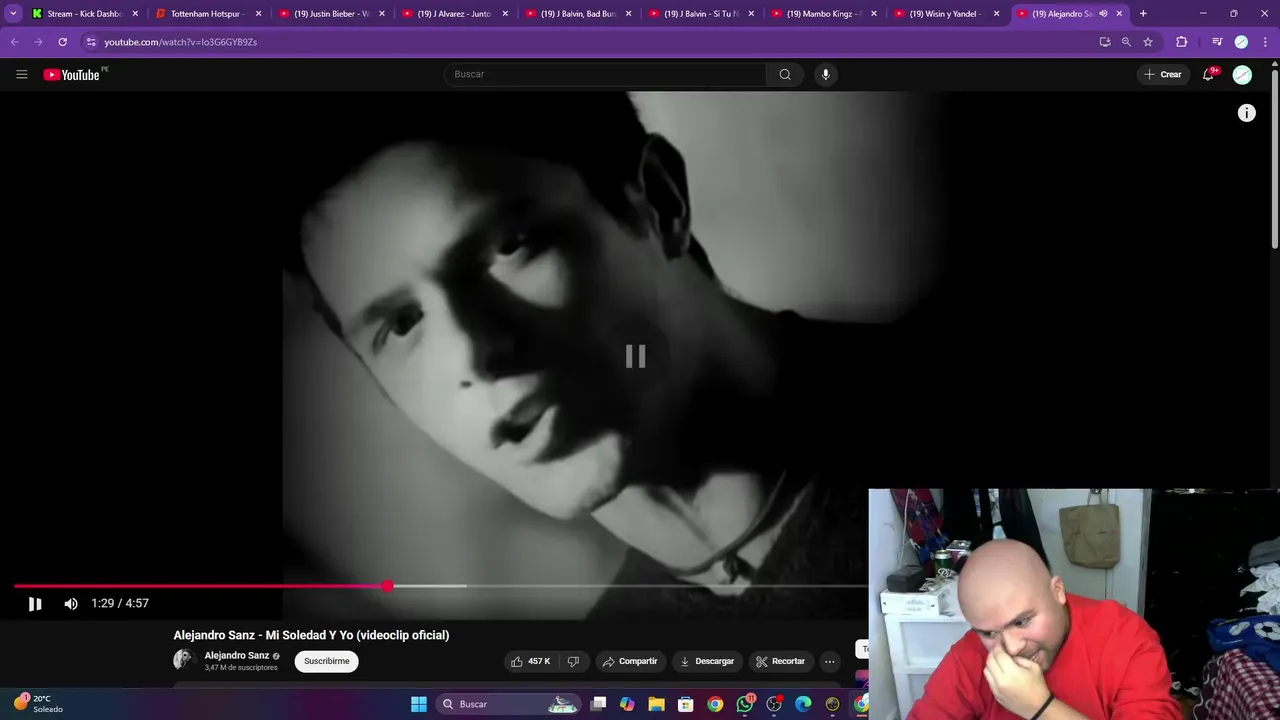Open the Alejandro Sanz channel avatar
This screenshot has height=720, width=1280.
point(183,659)
